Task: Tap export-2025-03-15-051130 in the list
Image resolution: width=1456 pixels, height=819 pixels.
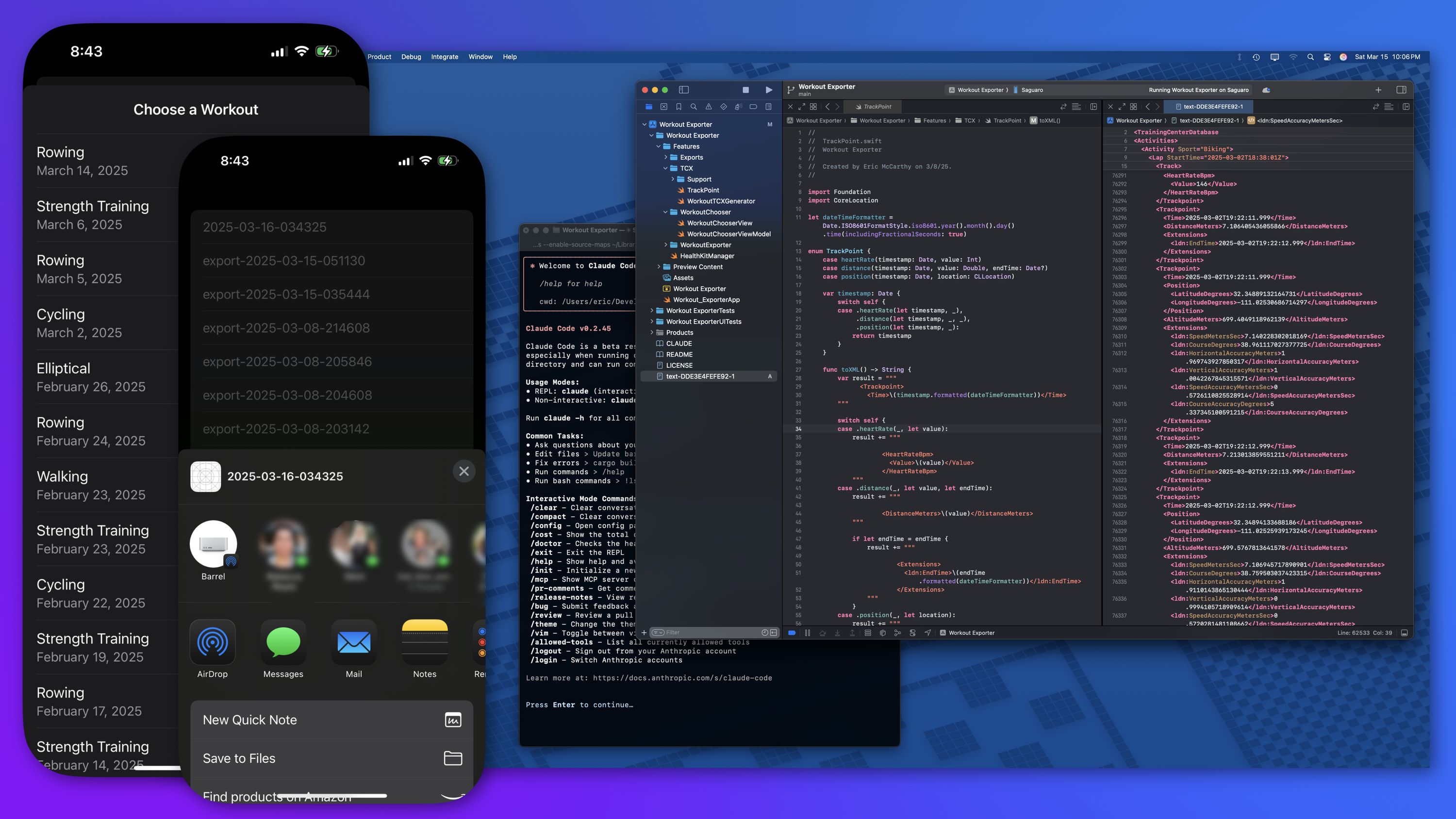Action: [x=332, y=261]
